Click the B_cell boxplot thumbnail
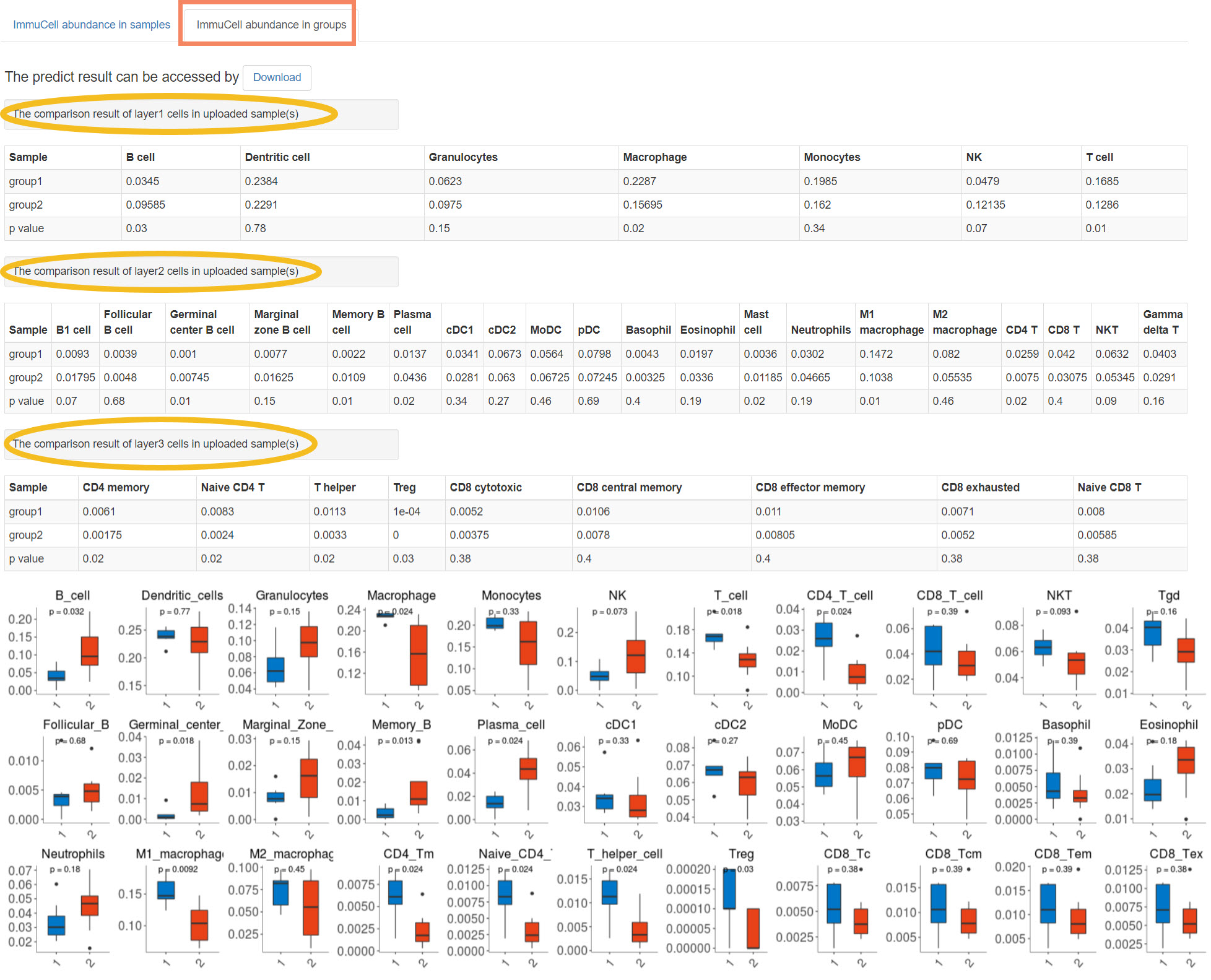Screen dimensions: 1211x980 (73, 650)
